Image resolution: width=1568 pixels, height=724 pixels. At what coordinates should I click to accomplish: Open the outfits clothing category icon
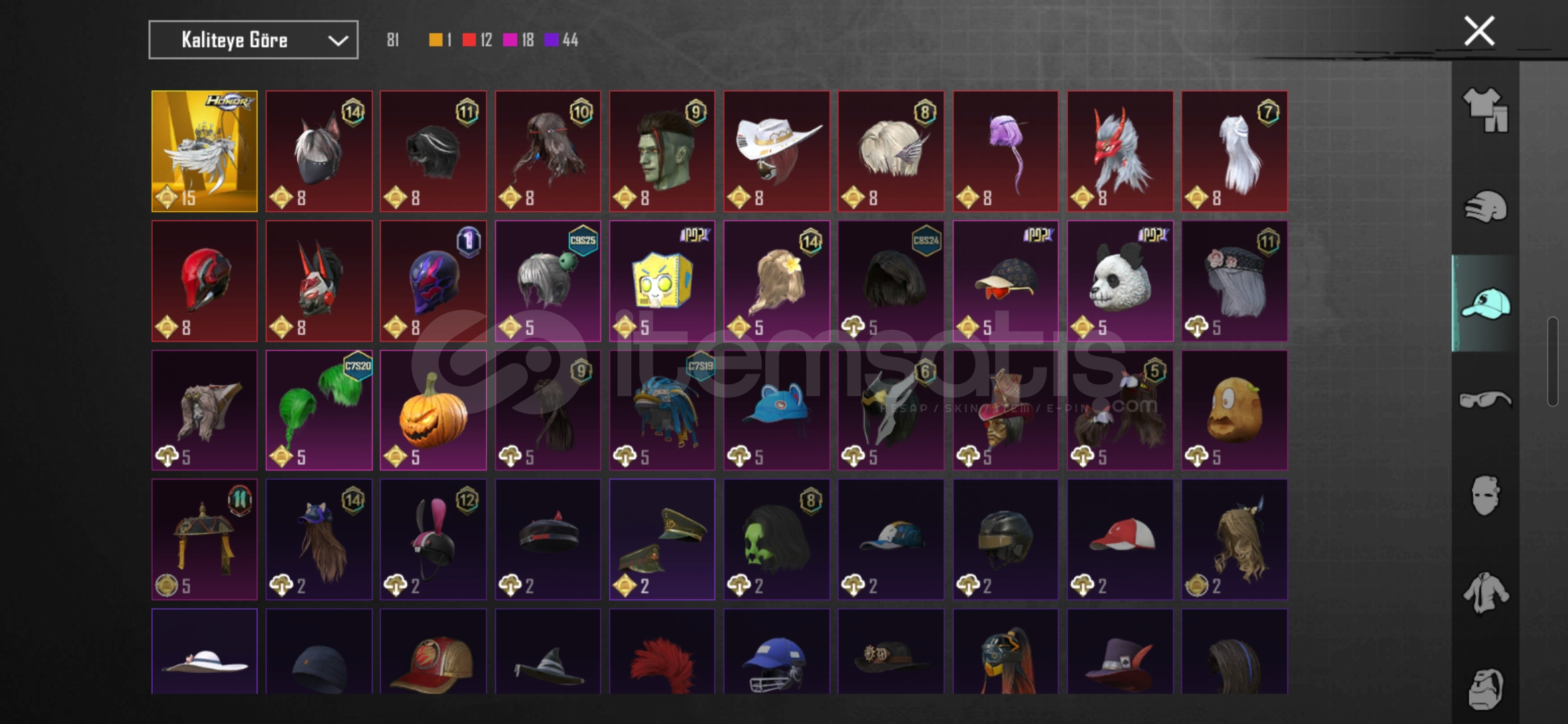click(1485, 110)
